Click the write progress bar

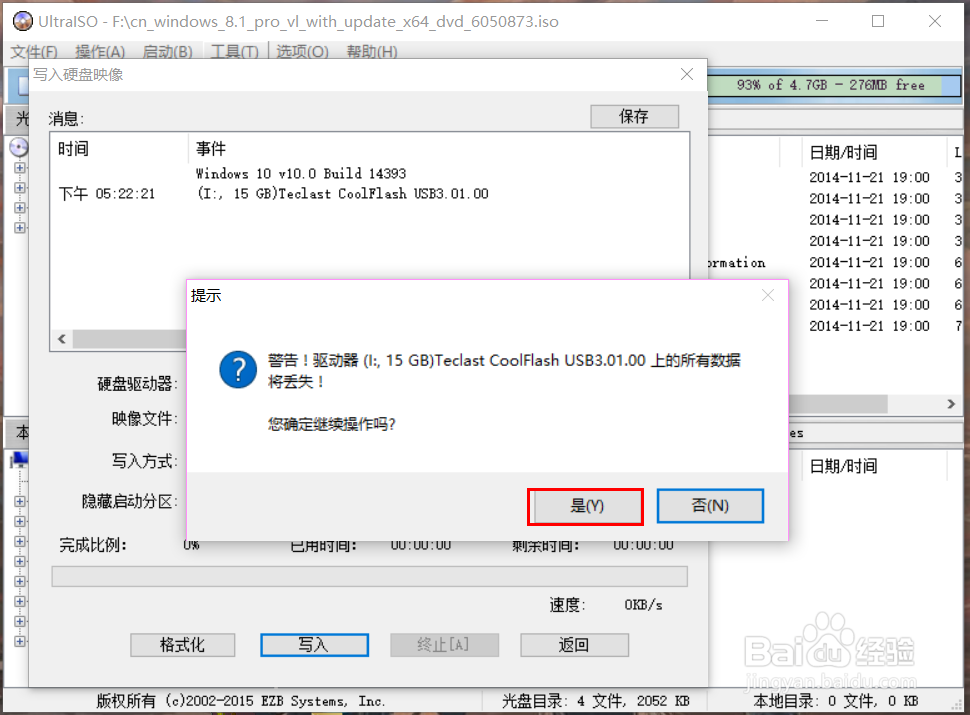click(369, 576)
